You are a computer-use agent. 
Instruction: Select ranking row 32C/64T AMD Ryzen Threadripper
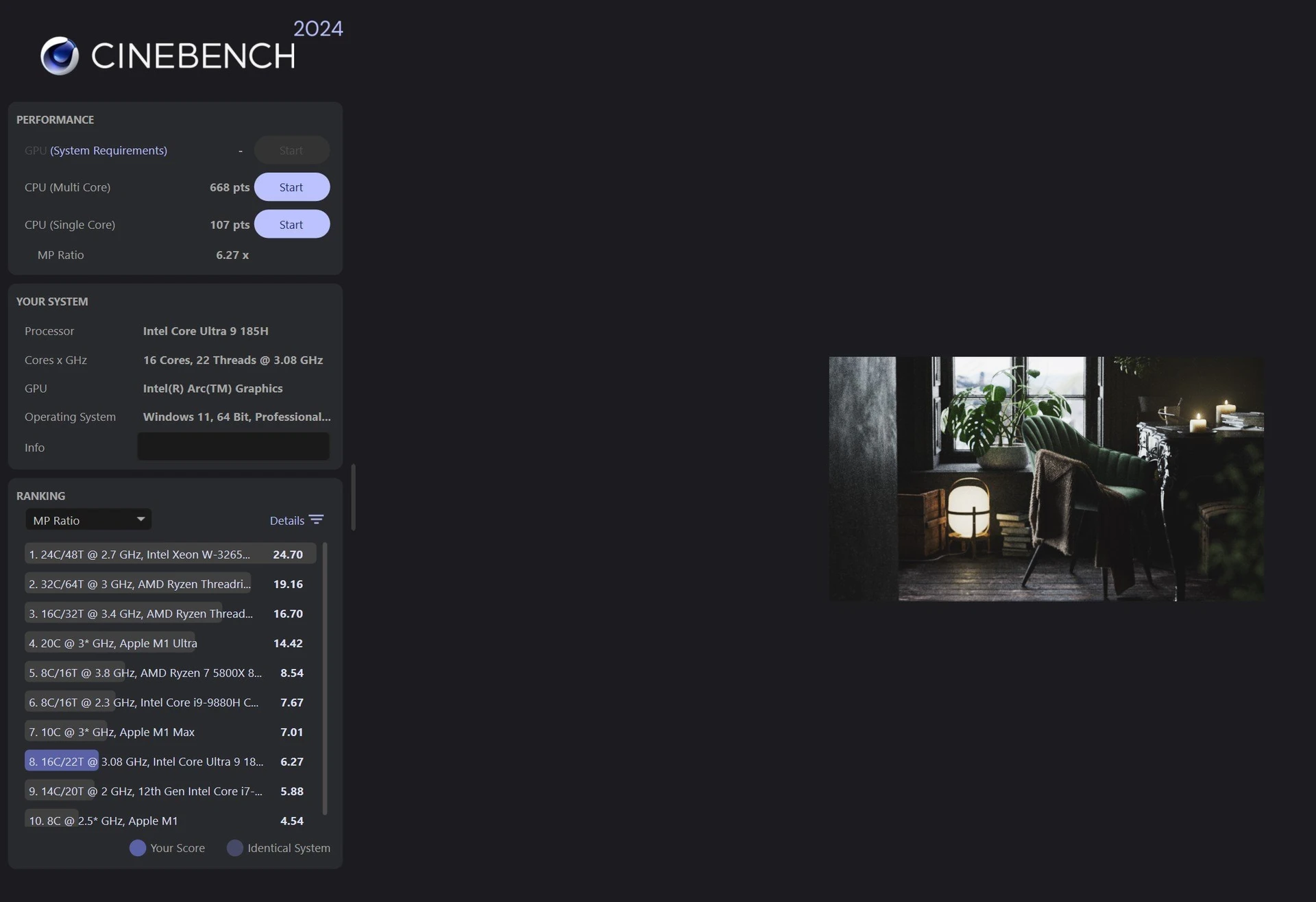(170, 584)
